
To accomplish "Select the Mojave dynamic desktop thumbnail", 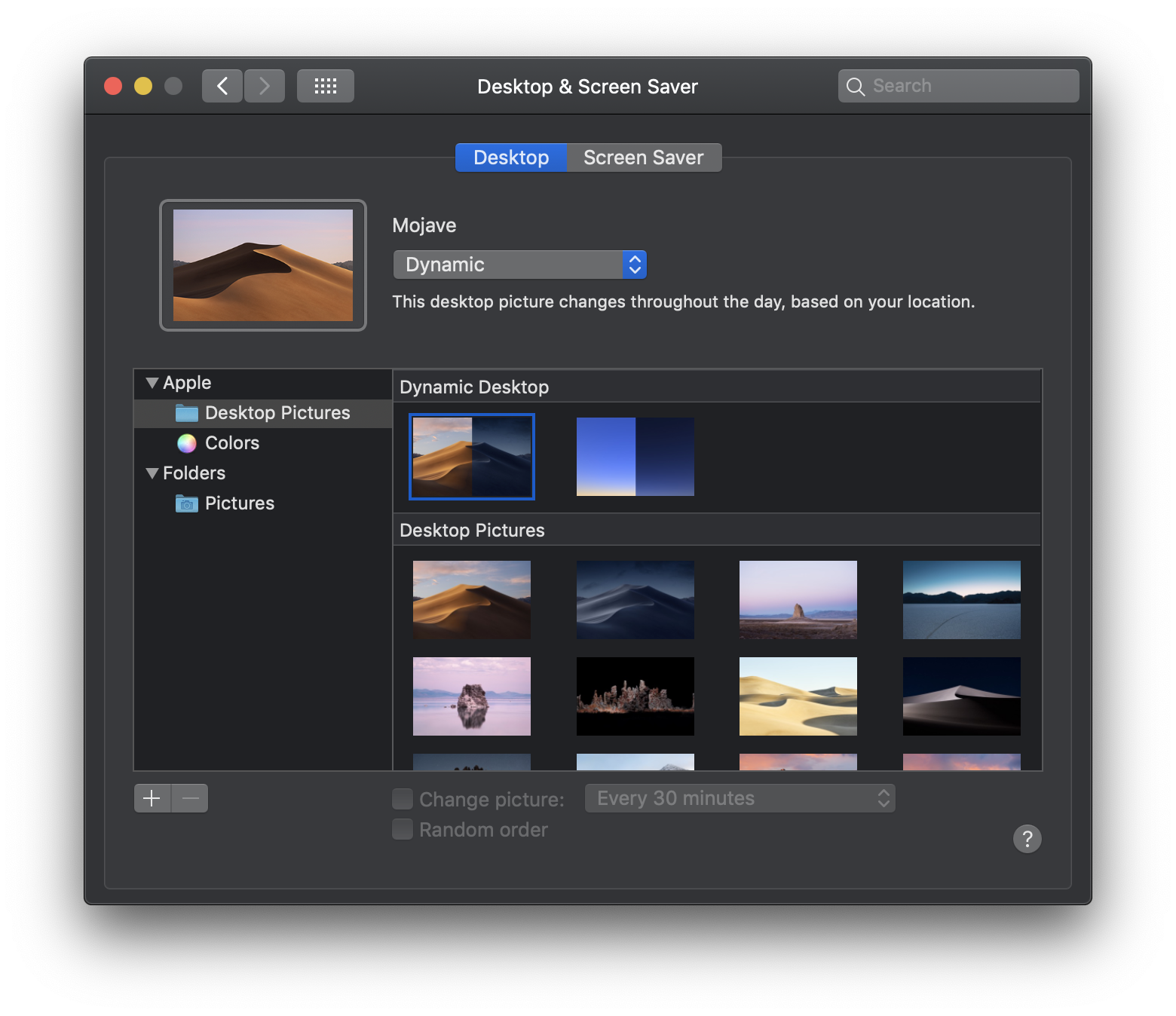I will (x=472, y=457).
